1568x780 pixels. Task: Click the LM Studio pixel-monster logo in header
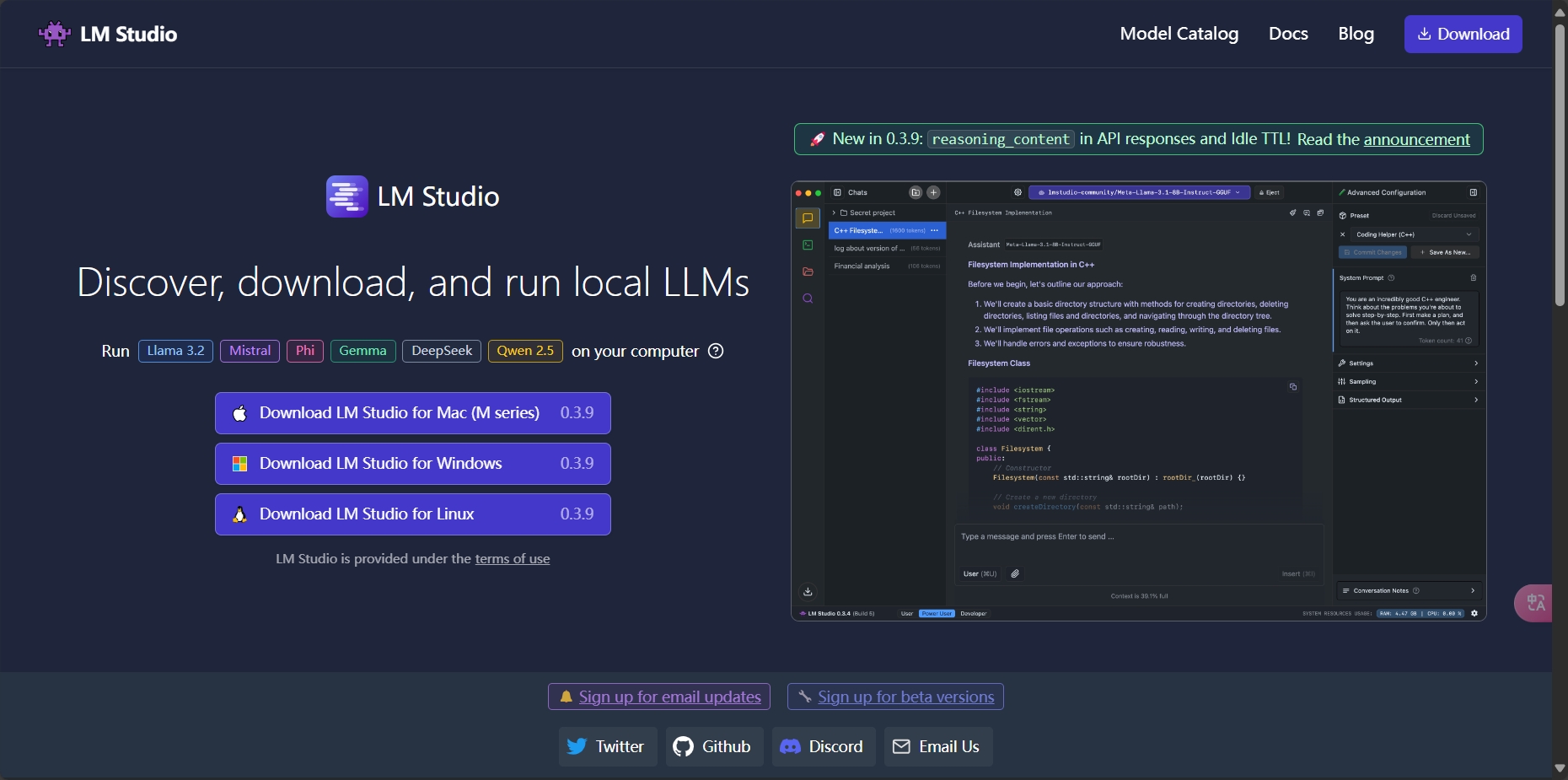tap(55, 34)
